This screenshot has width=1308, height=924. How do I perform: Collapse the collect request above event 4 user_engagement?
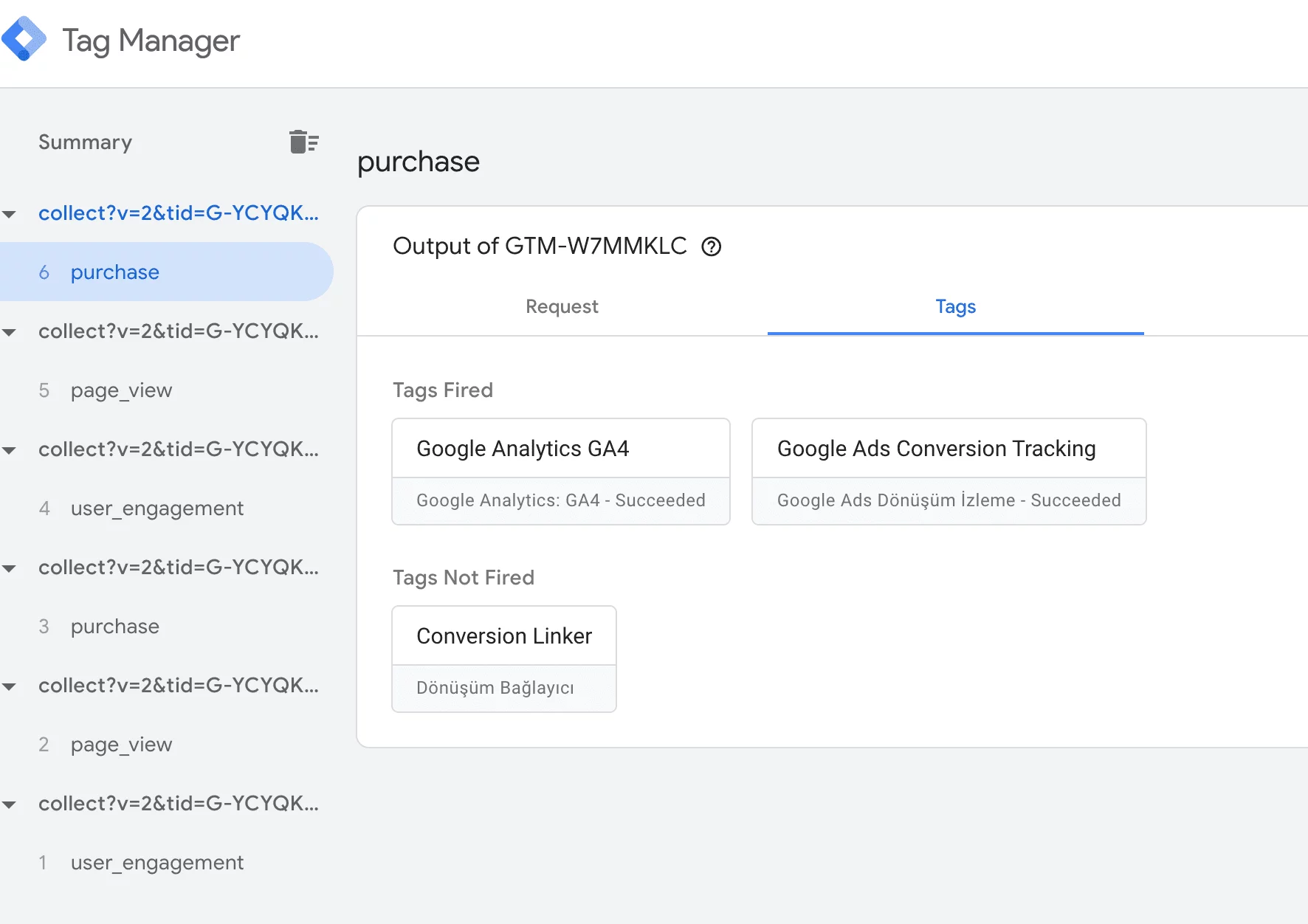pos(9,450)
